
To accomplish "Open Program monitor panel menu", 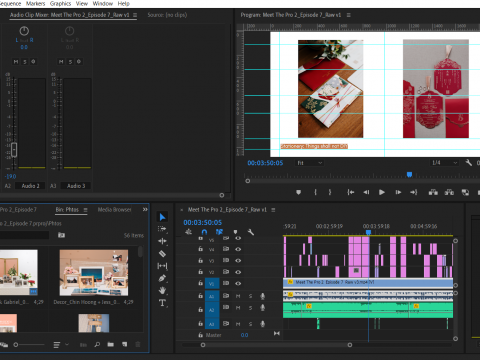I will (348, 15).
